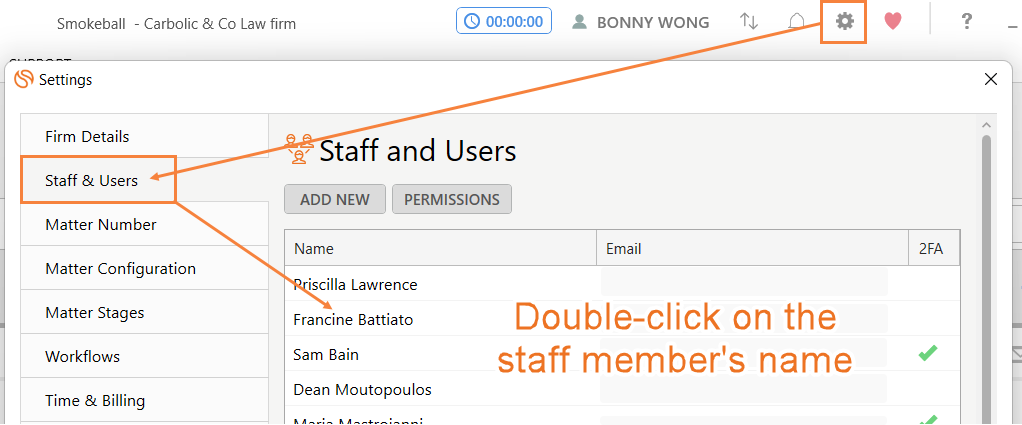Open help via question mark icon
1022x425 pixels.
coord(967,22)
